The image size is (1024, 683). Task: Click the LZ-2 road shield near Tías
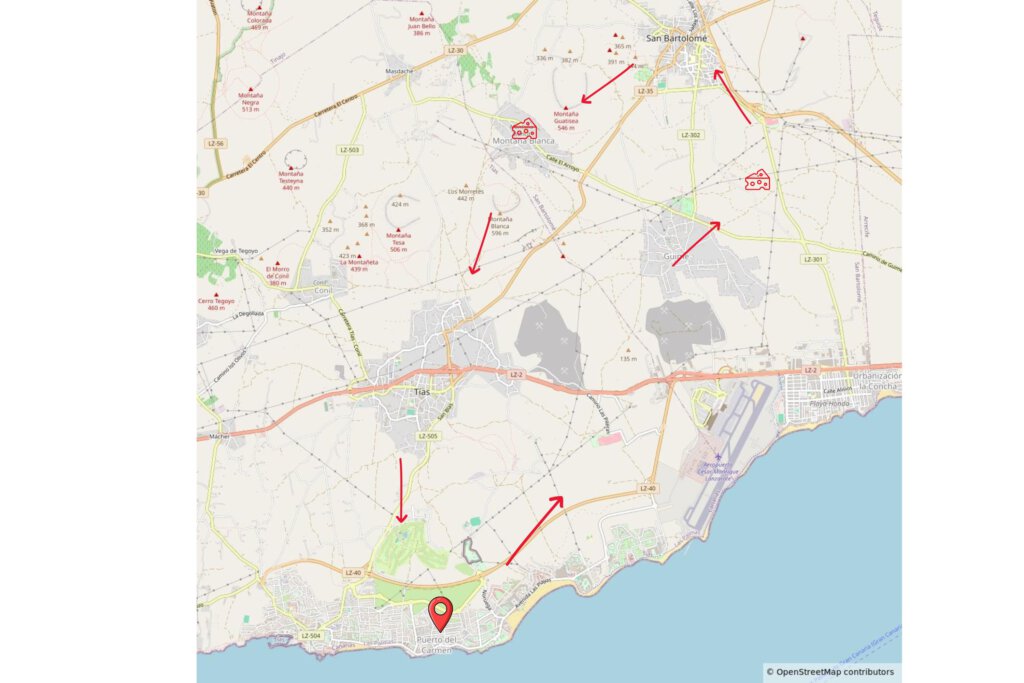516,375
